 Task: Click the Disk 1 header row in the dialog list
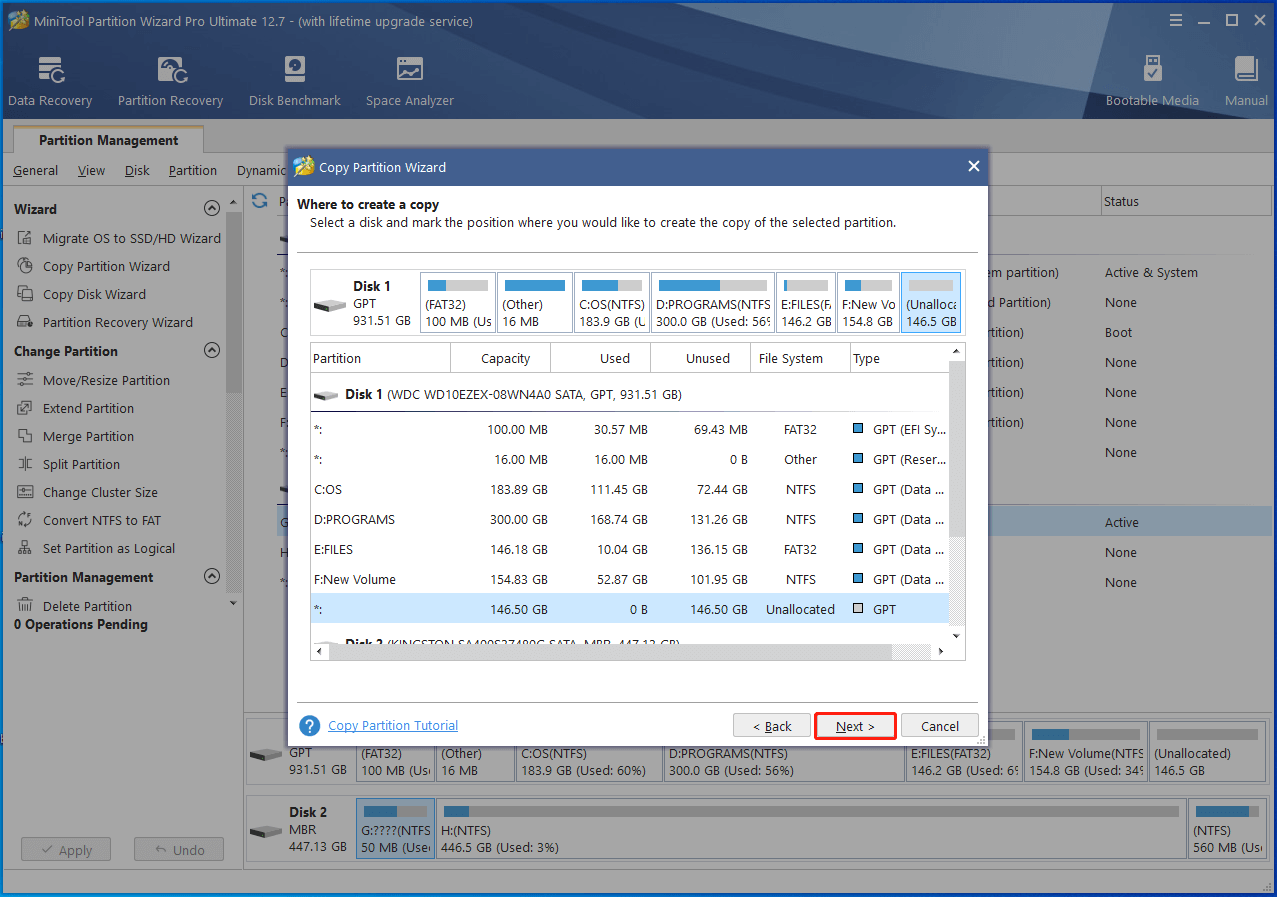click(x=630, y=394)
